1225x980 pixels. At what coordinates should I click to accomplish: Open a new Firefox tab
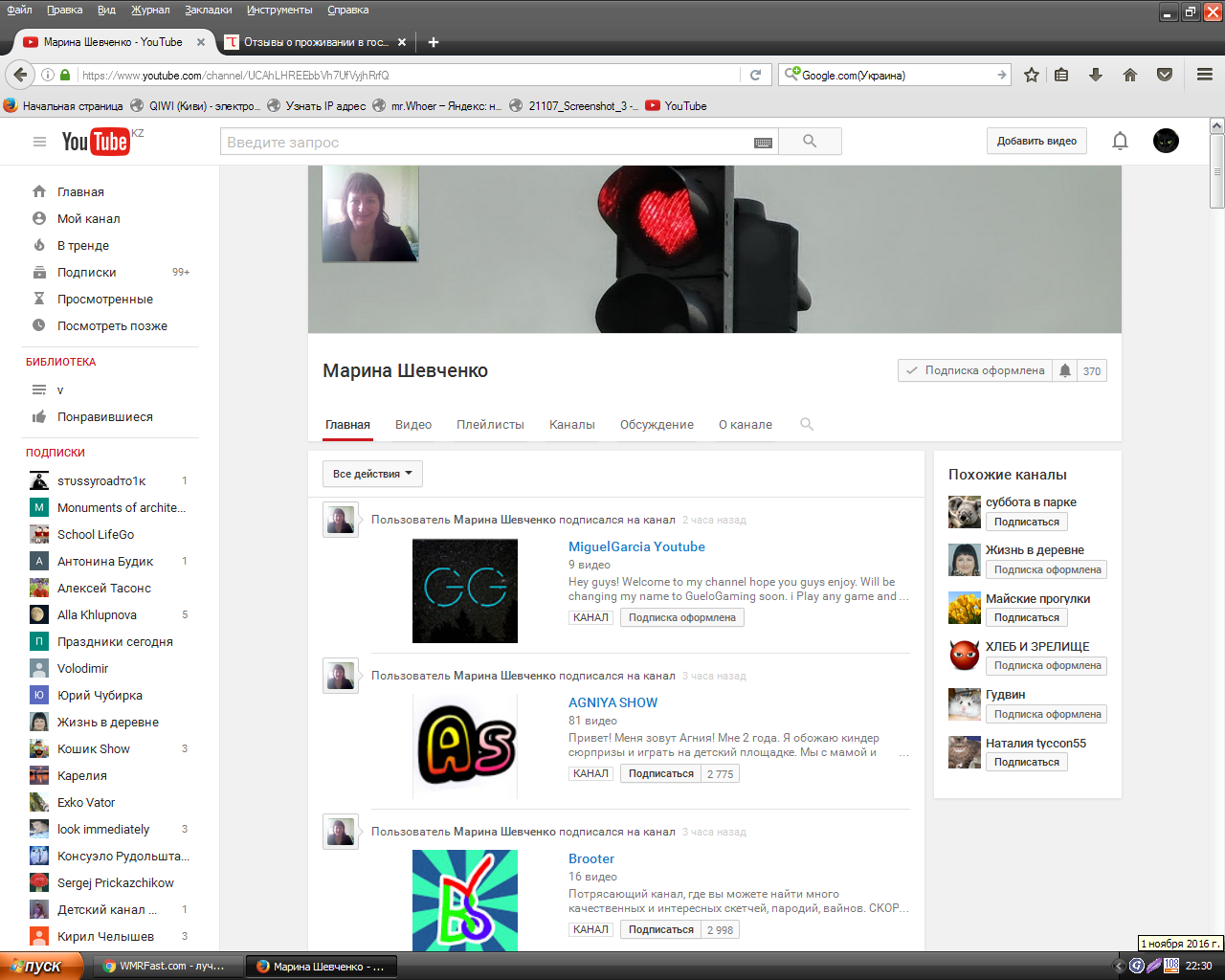(x=434, y=42)
